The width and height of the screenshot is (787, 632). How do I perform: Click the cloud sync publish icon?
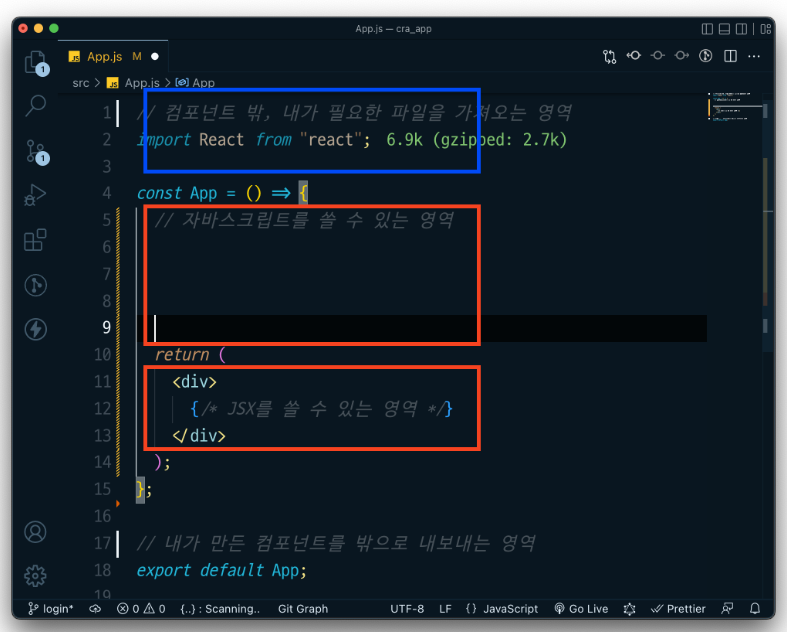coord(95,609)
